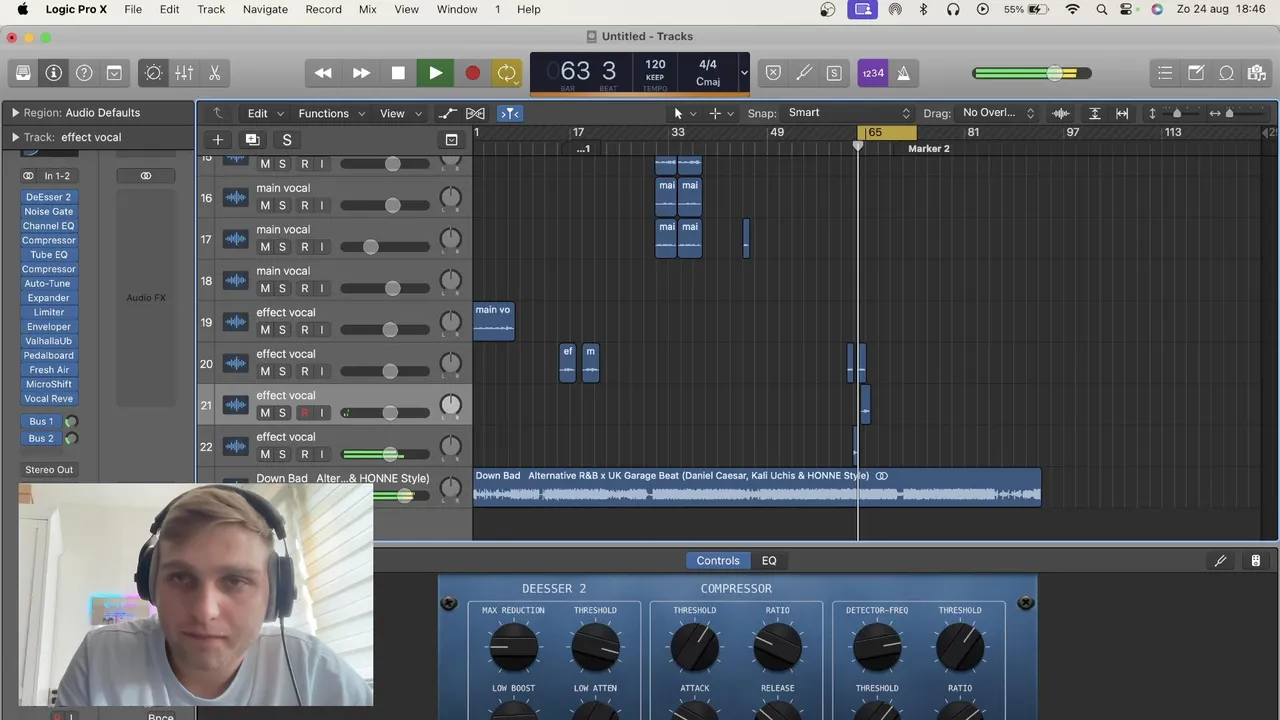The image size is (1280, 720).
Task: Select Bus 1 send slot
Action: [x=41, y=422]
